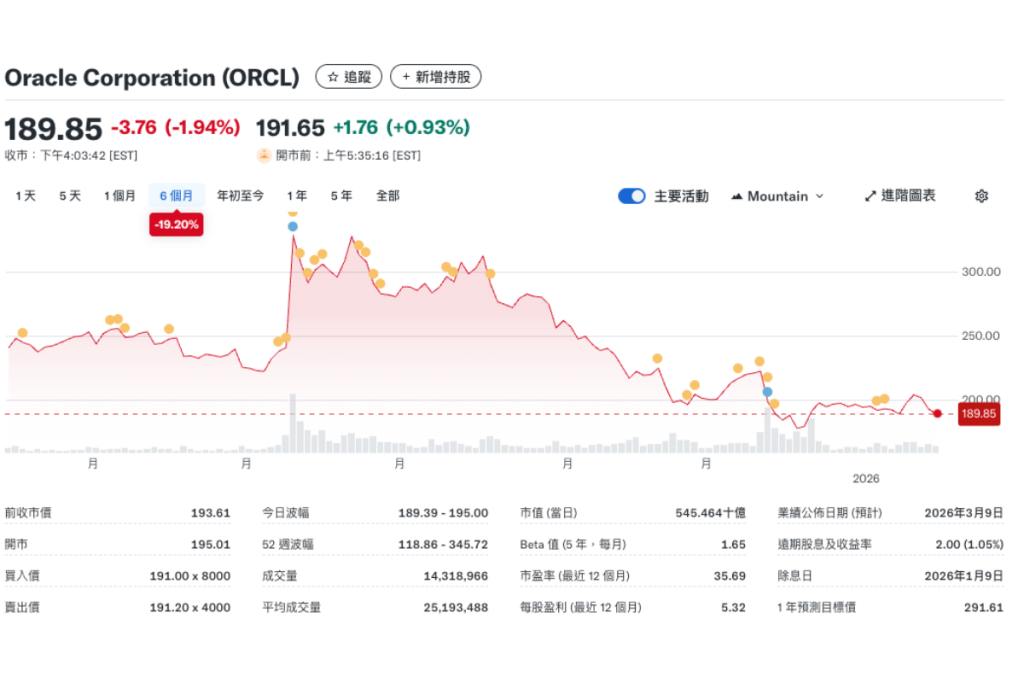Screen dimensions: 1024x683
Task: Click the 市盈率 value 35.69
Action: pos(729,576)
